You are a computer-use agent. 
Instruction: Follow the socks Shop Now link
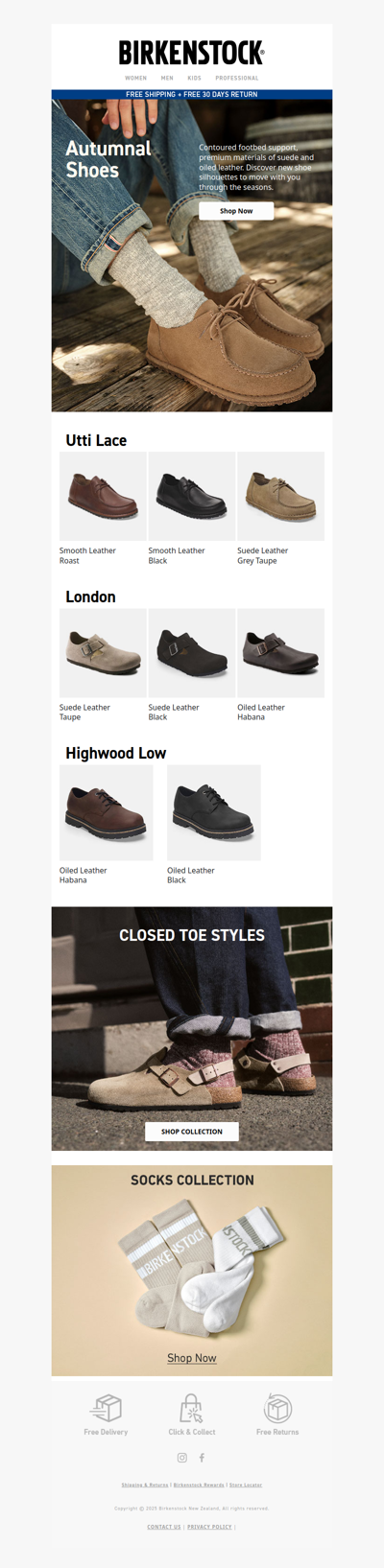192,1358
